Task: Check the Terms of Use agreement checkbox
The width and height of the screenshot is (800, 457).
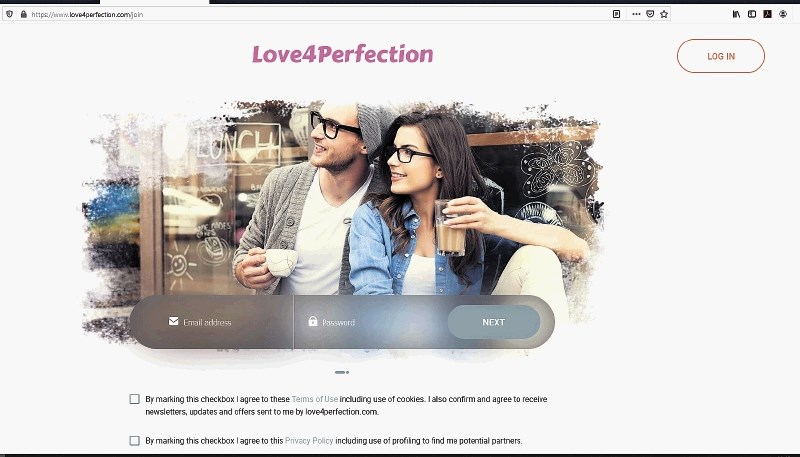Action: click(135, 399)
